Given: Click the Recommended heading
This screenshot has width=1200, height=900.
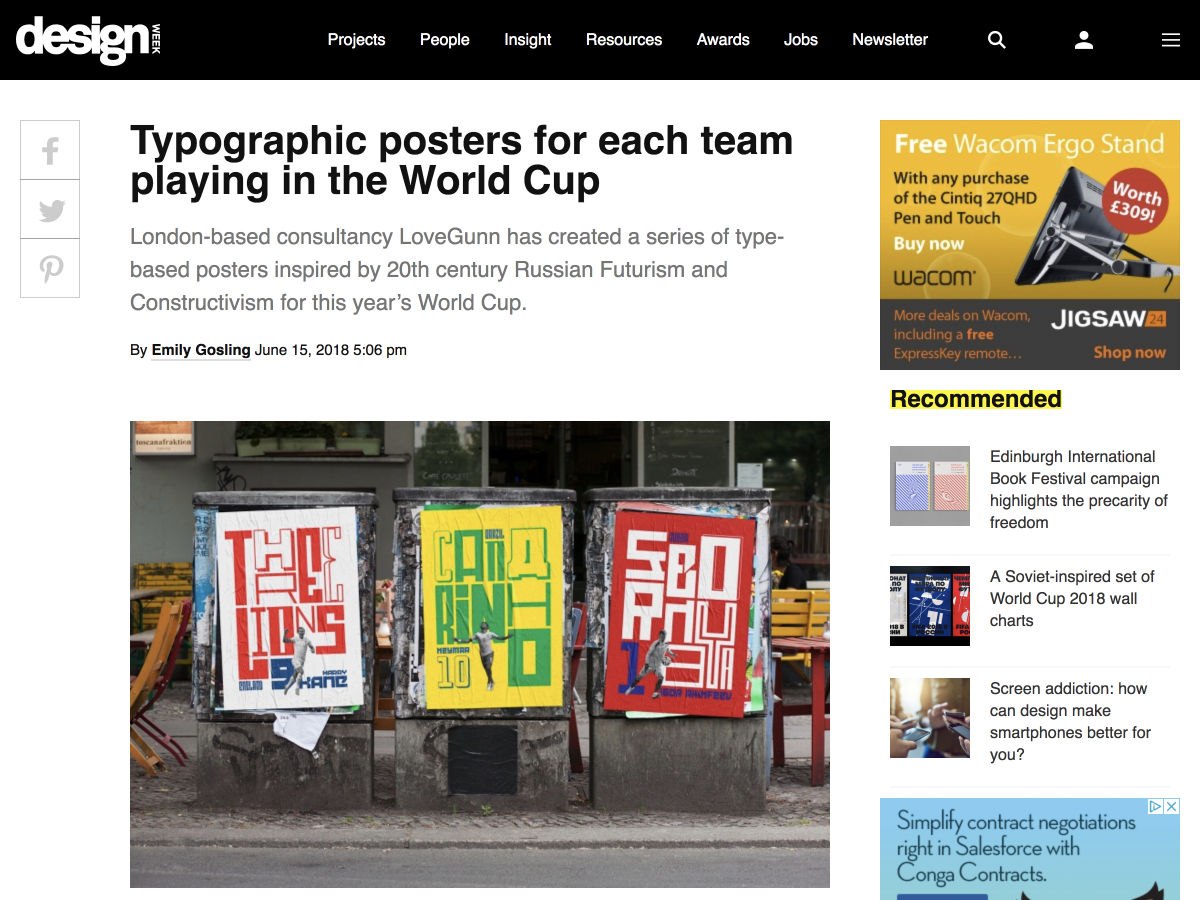Looking at the screenshot, I should pos(976,399).
